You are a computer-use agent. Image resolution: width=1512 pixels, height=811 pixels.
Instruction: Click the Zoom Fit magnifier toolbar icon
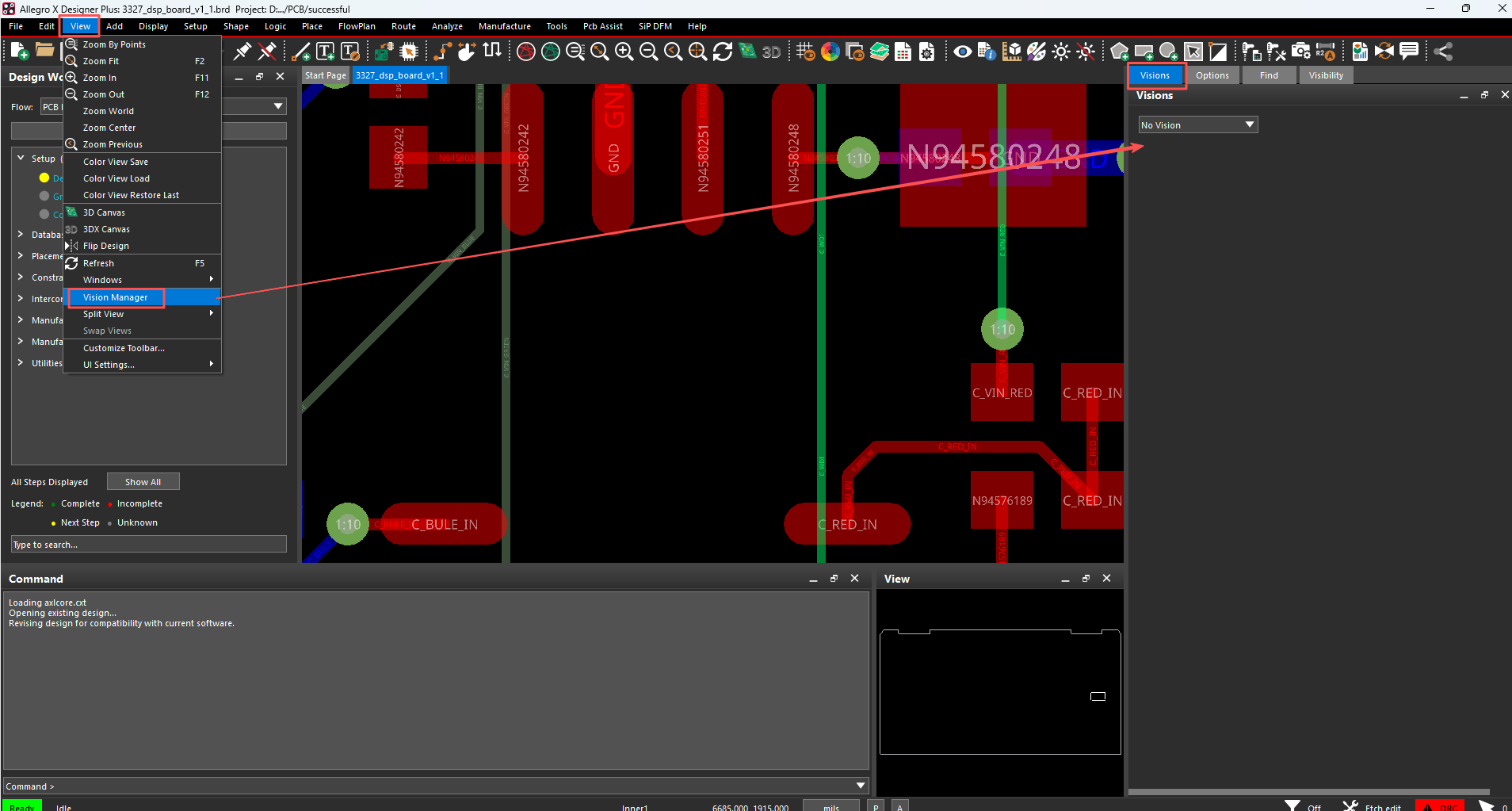click(x=600, y=52)
